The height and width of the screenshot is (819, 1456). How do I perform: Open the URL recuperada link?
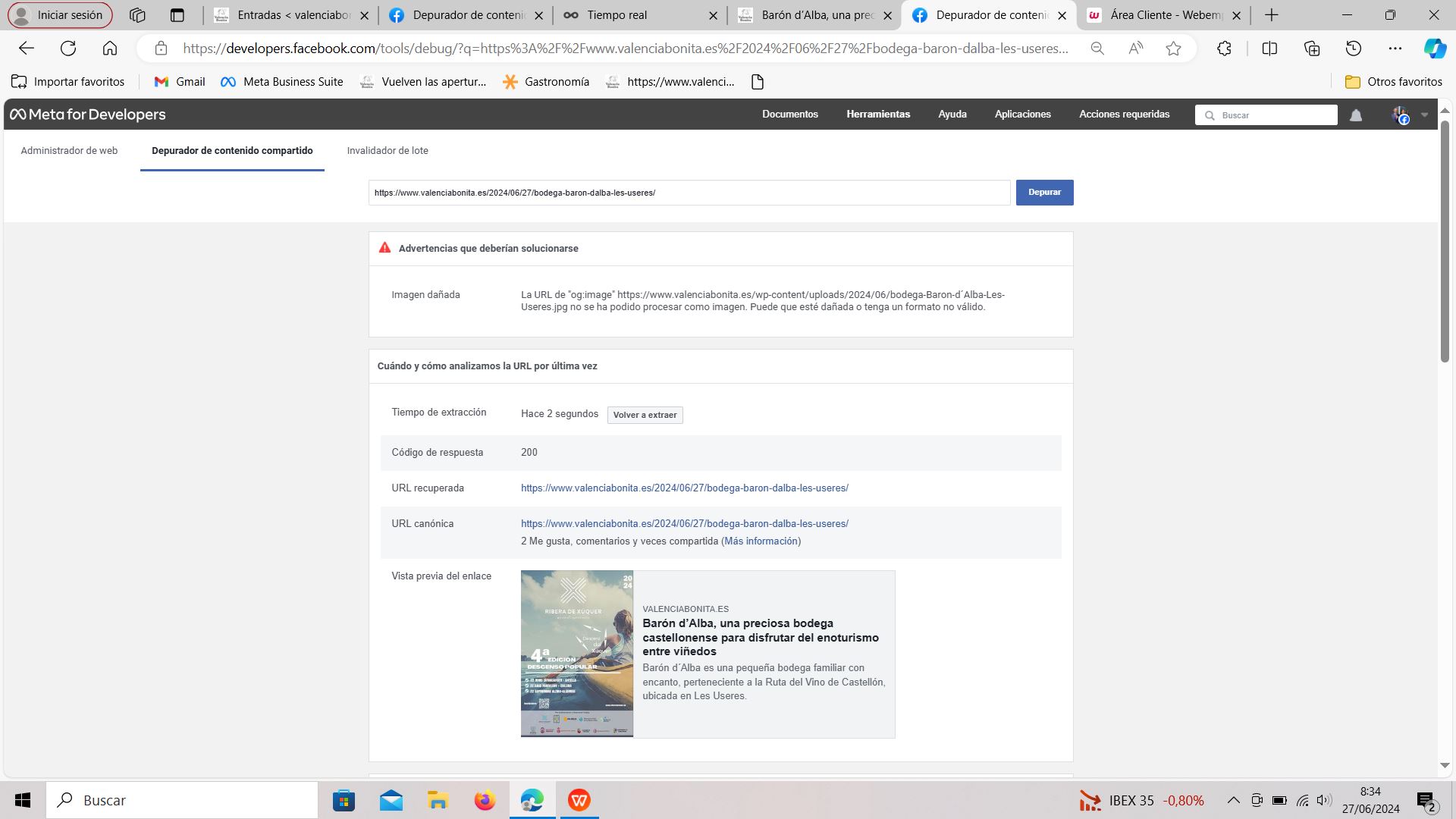685,488
